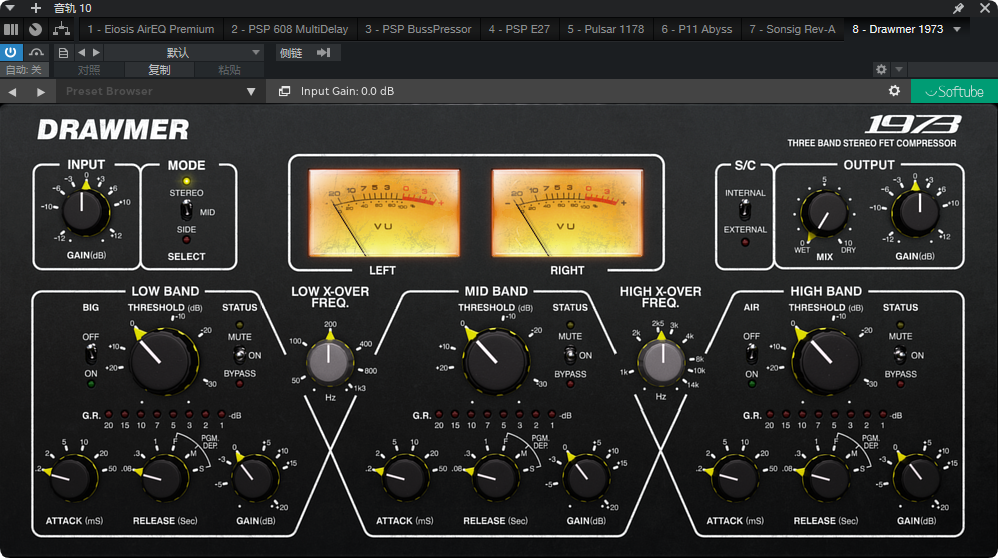
Task: Click the sidechain source arrow icon
Action: point(323,52)
